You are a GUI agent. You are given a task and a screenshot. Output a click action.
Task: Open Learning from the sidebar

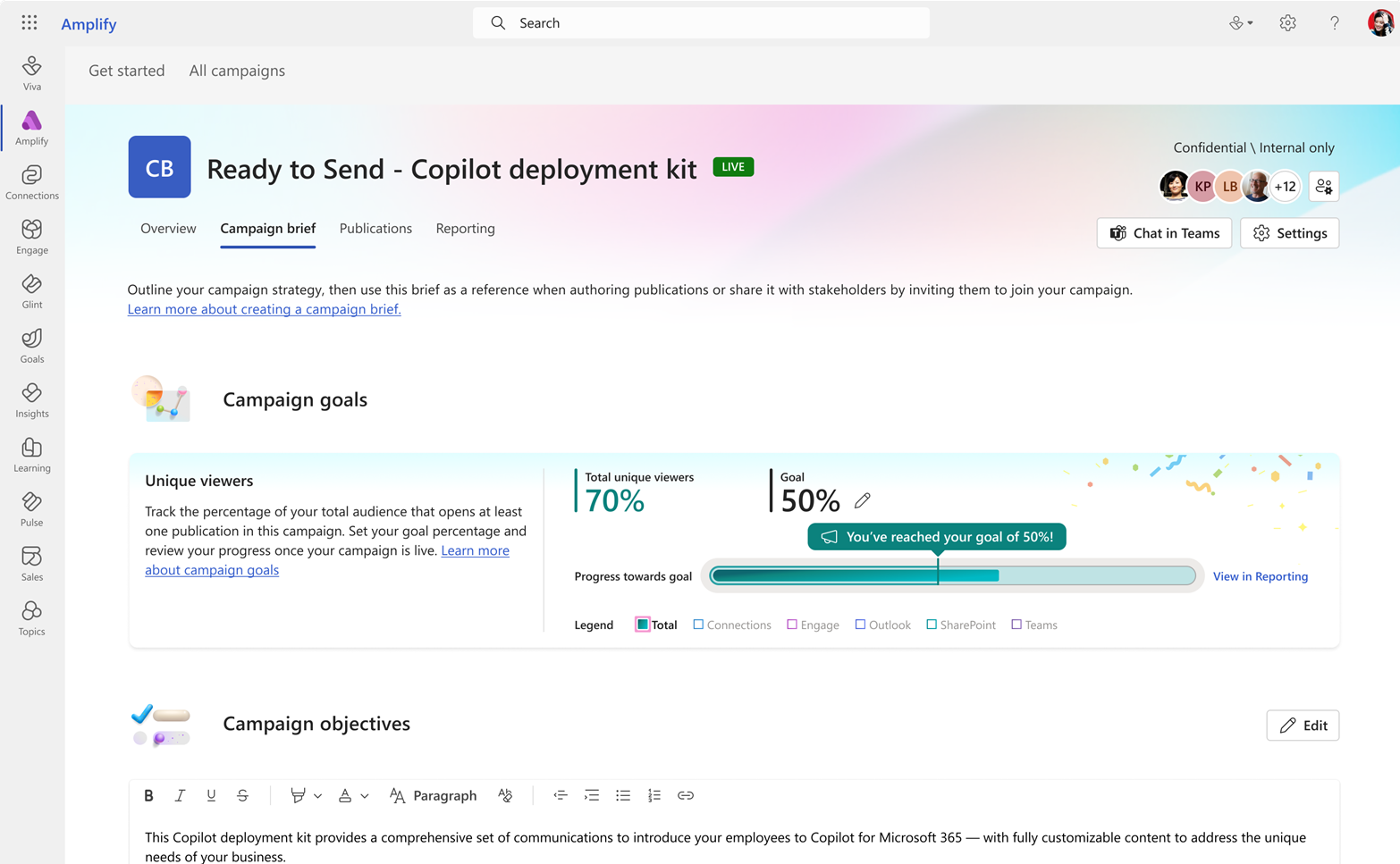click(32, 455)
